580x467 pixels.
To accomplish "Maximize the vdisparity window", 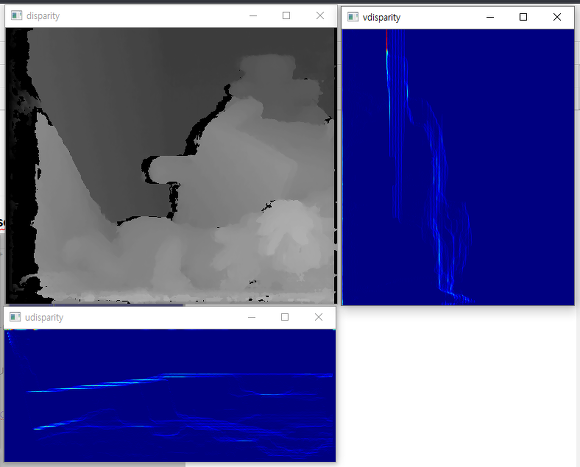I will pos(523,17).
